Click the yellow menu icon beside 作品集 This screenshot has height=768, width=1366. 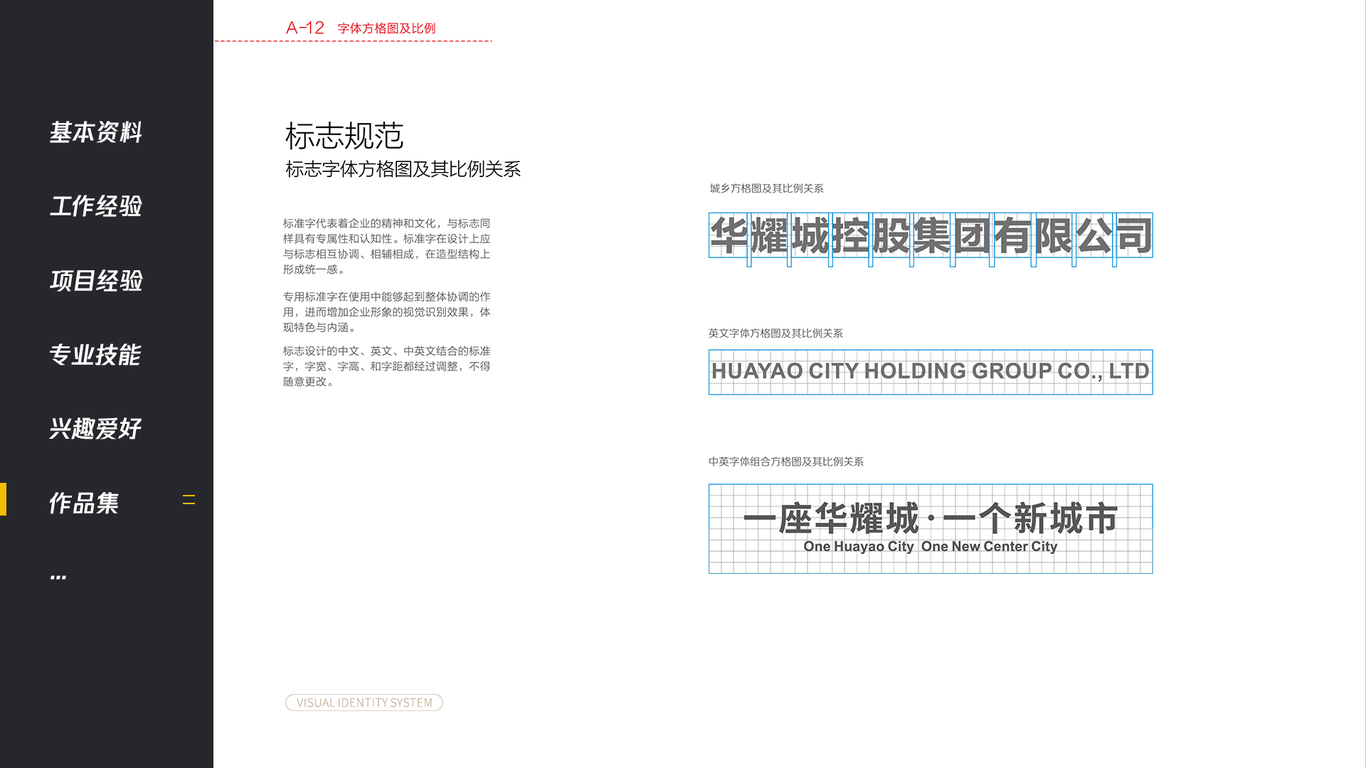(x=189, y=500)
